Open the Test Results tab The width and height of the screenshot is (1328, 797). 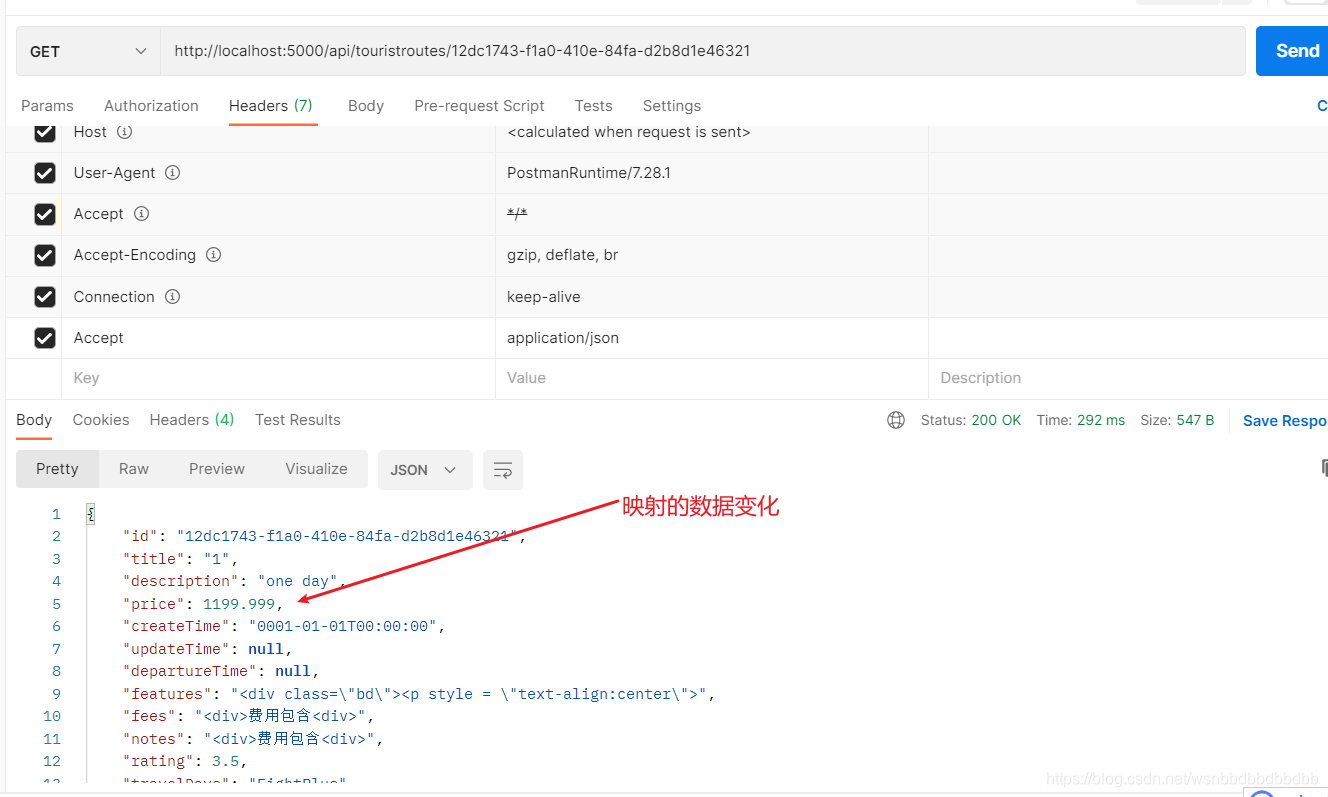pos(298,420)
